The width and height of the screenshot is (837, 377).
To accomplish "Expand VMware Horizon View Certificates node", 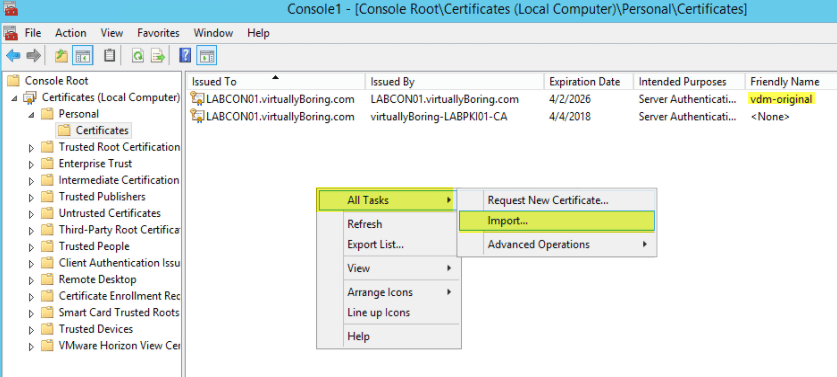I will pyautogui.click(x=31, y=346).
